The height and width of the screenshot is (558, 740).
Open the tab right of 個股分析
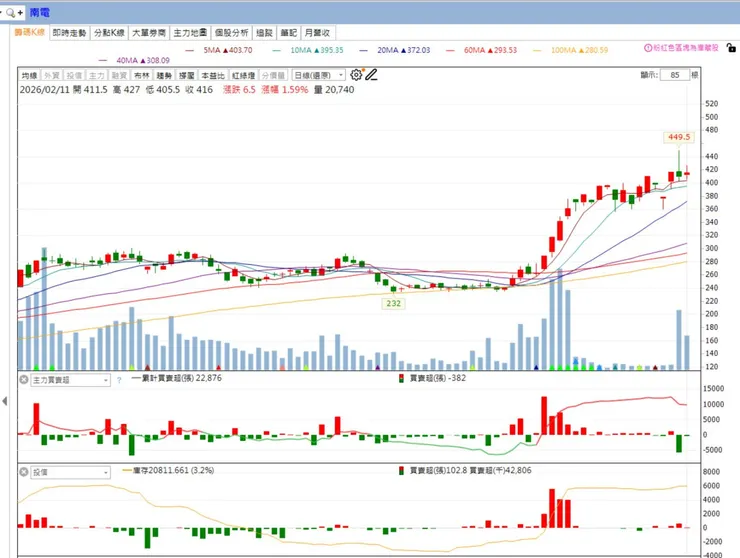coord(264,33)
